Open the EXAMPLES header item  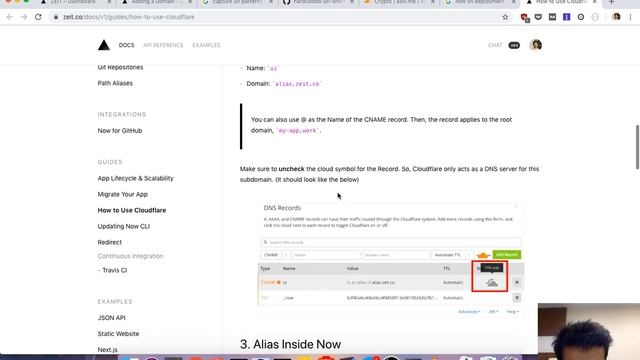(206, 45)
